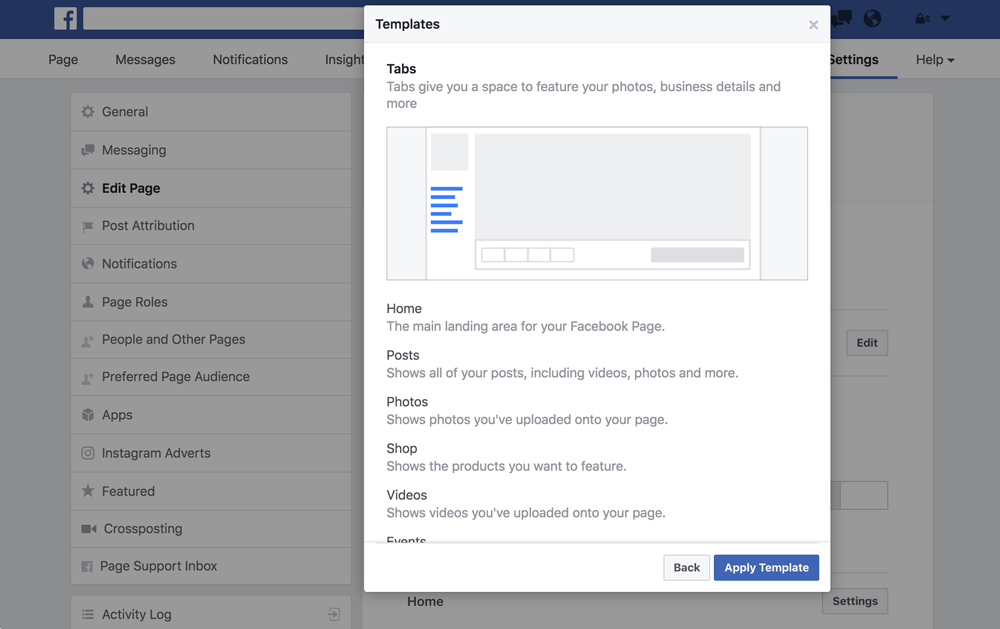The width and height of the screenshot is (1000, 629).
Task: Click the Instagram Adverts camera icon
Action: coord(88,453)
